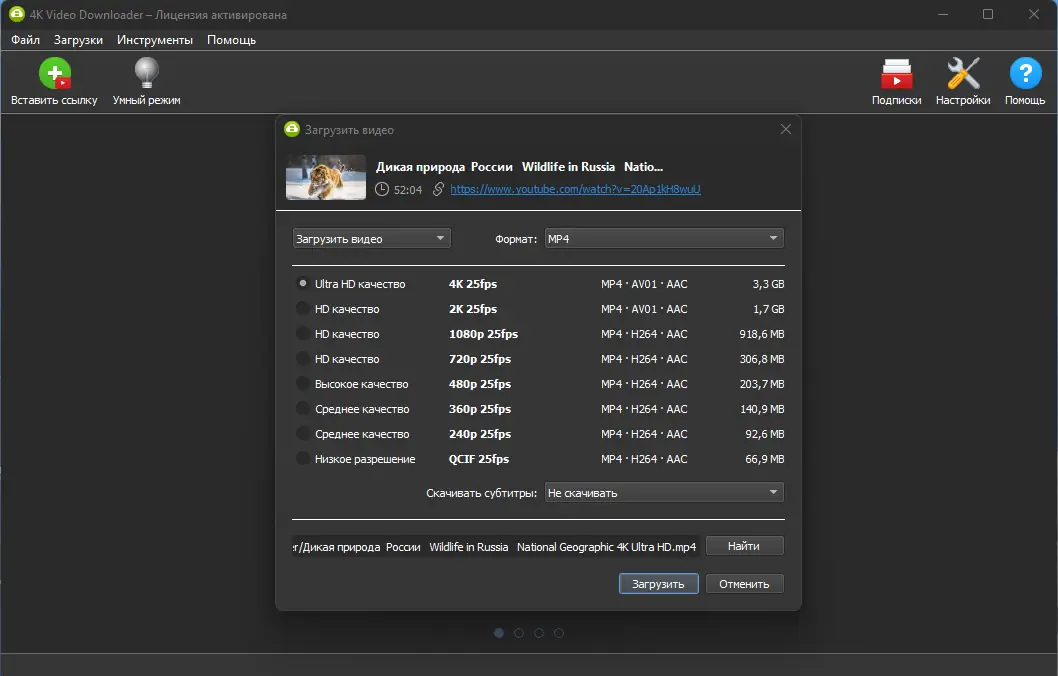
Task: Open Скачивать субтитры dropdown
Action: pyautogui.click(x=664, y=492)
